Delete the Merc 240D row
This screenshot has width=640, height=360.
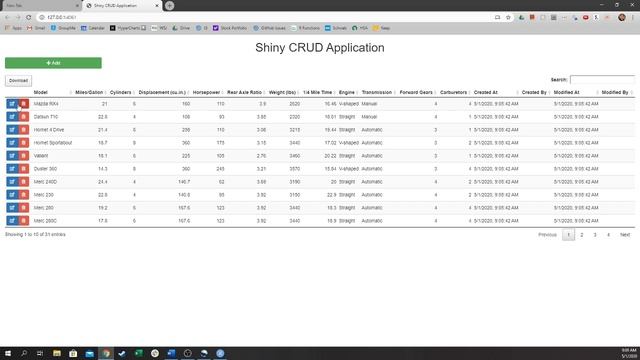pos(24,182)
